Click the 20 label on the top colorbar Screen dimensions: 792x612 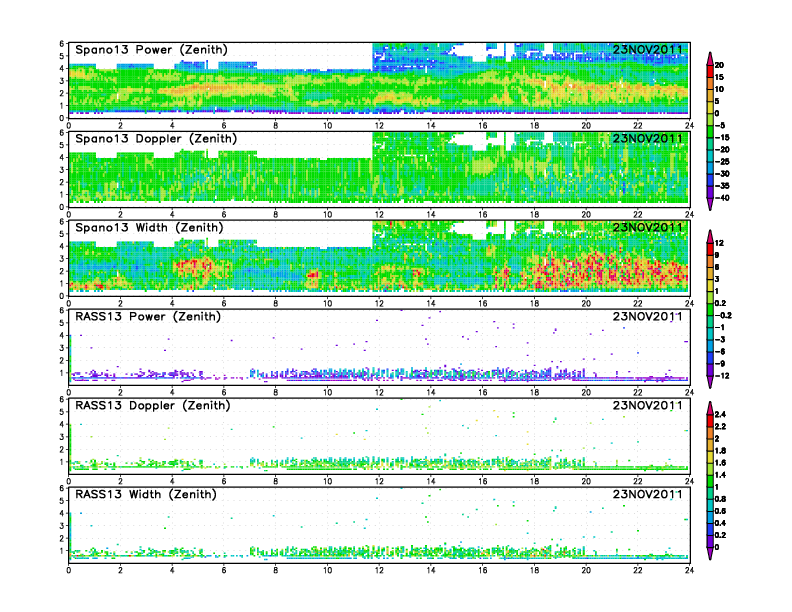pos(719,65)
